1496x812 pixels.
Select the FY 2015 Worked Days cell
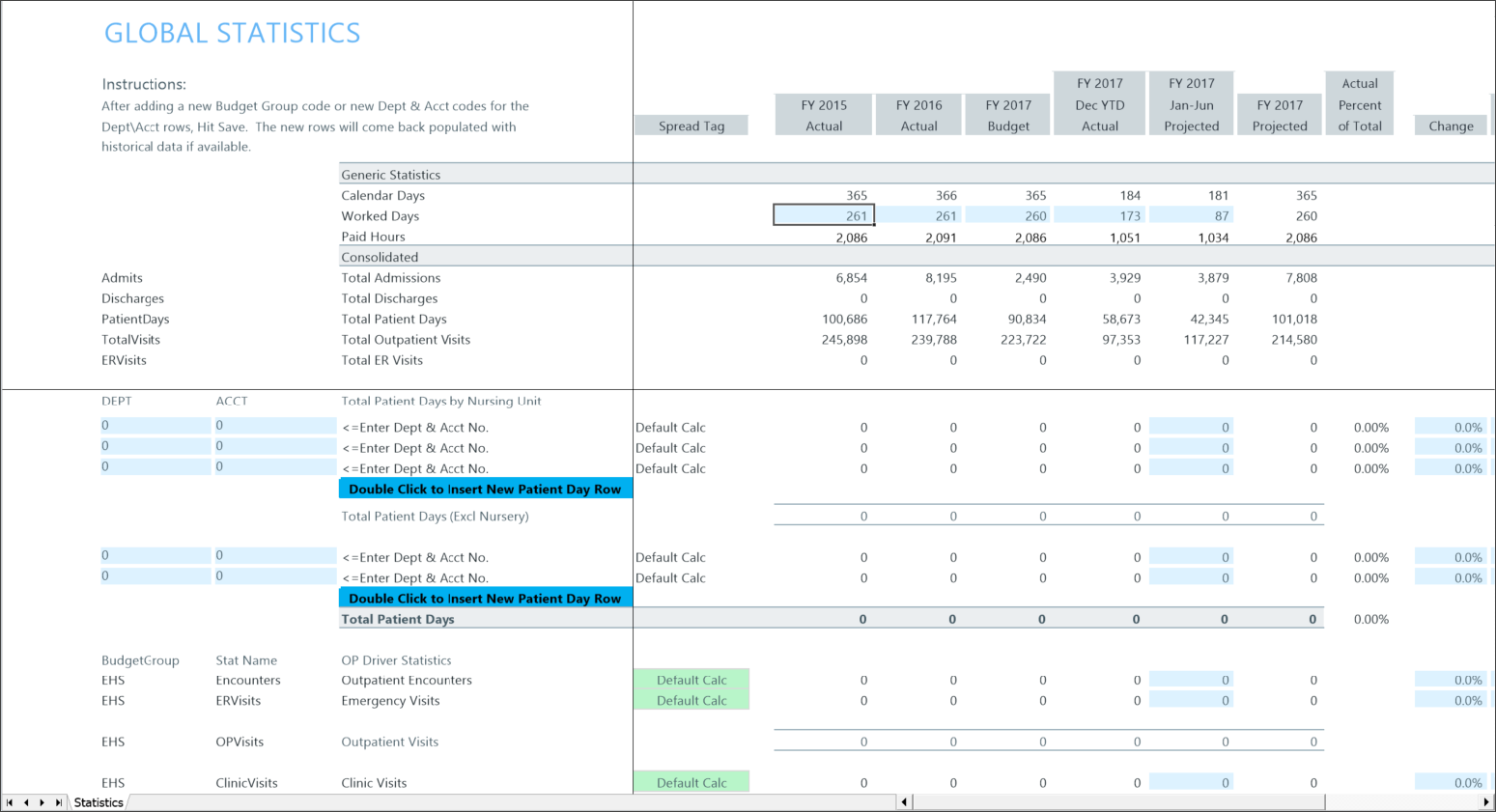tap(824, 215)
